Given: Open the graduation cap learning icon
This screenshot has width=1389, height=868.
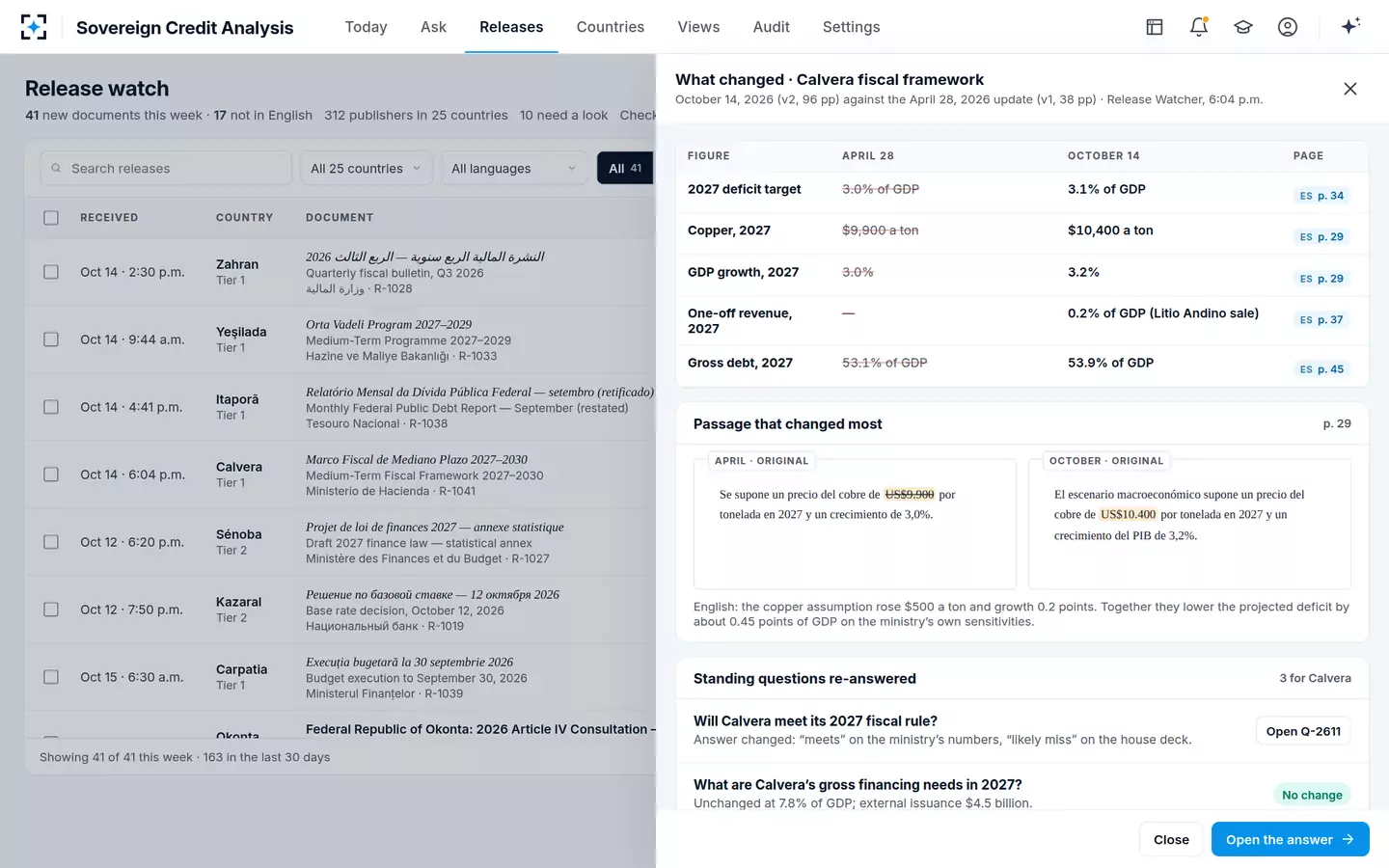Looking at the screenshot, I should (x=1243, y=27).
